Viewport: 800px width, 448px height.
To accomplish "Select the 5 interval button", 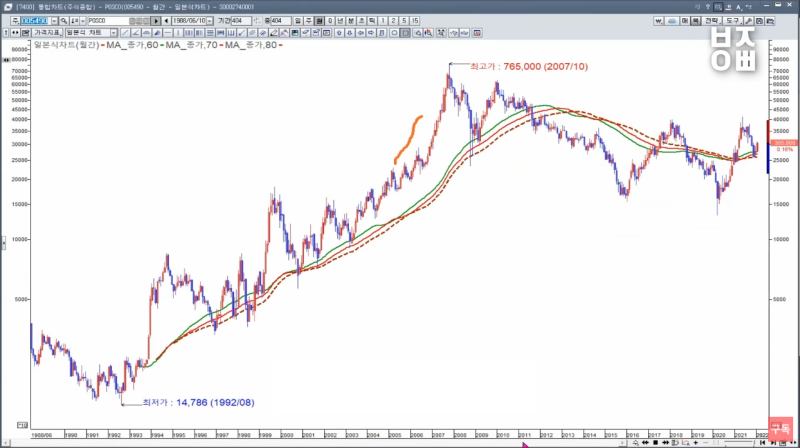I will pos(404,21).
